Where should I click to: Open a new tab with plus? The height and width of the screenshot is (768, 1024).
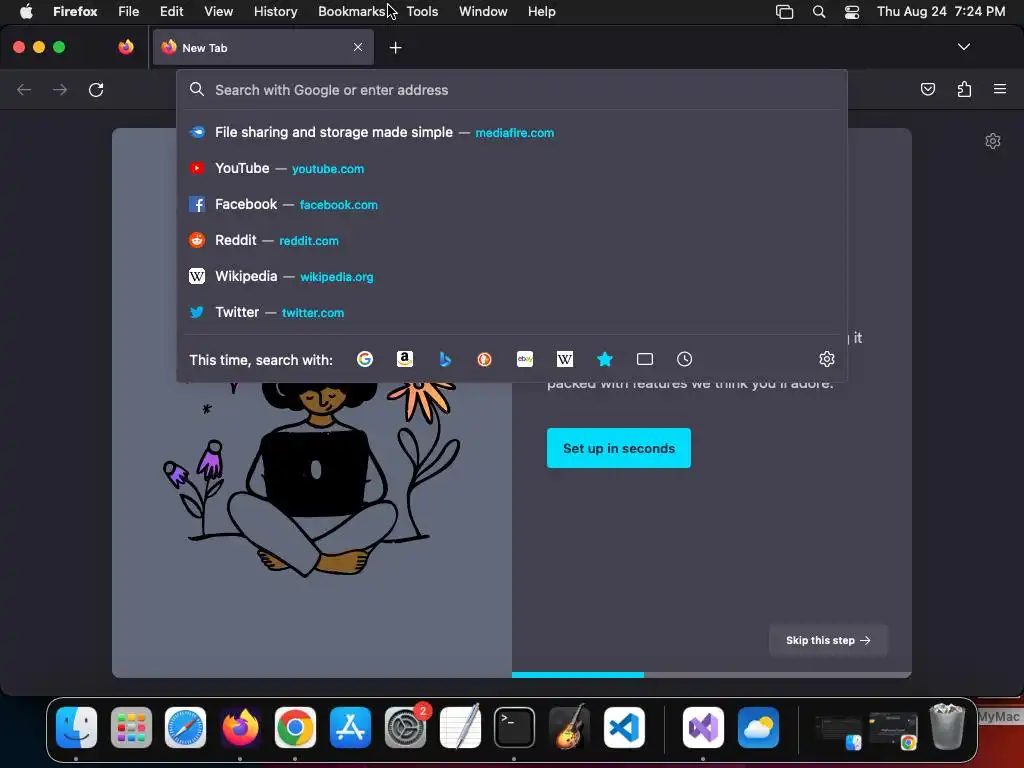click(395, 48)
